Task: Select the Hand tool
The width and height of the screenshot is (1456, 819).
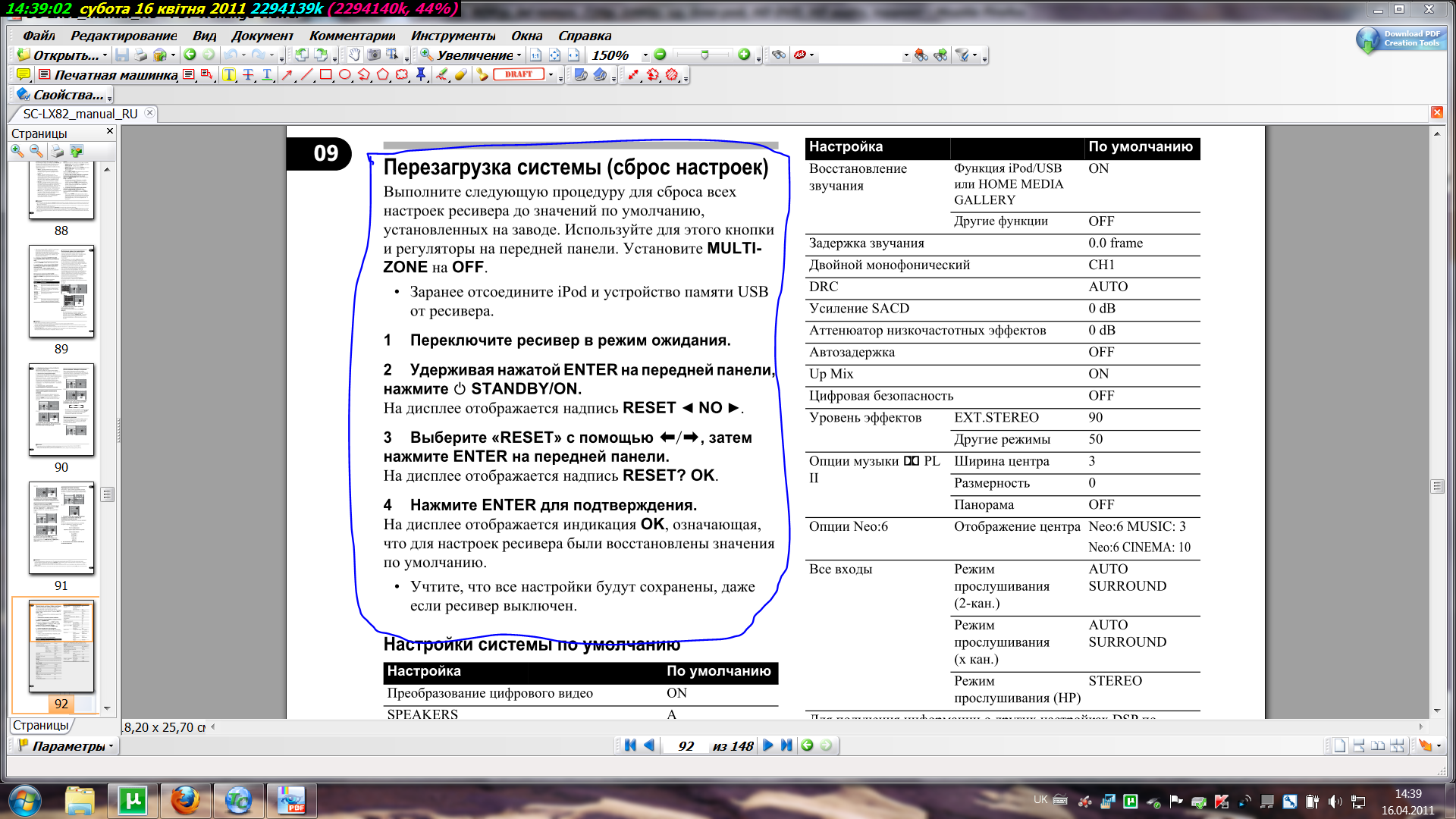Action: click(x=355, y=55)
